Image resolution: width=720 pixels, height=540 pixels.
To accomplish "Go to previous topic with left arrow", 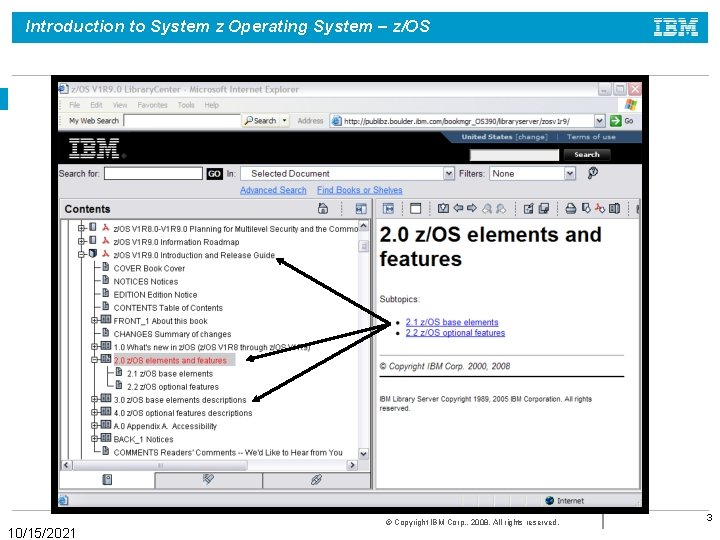I will pos(458,208).
